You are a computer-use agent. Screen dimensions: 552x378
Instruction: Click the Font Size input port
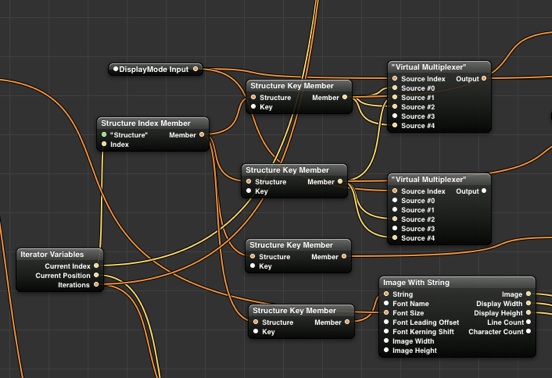click(x=386, y=313)
